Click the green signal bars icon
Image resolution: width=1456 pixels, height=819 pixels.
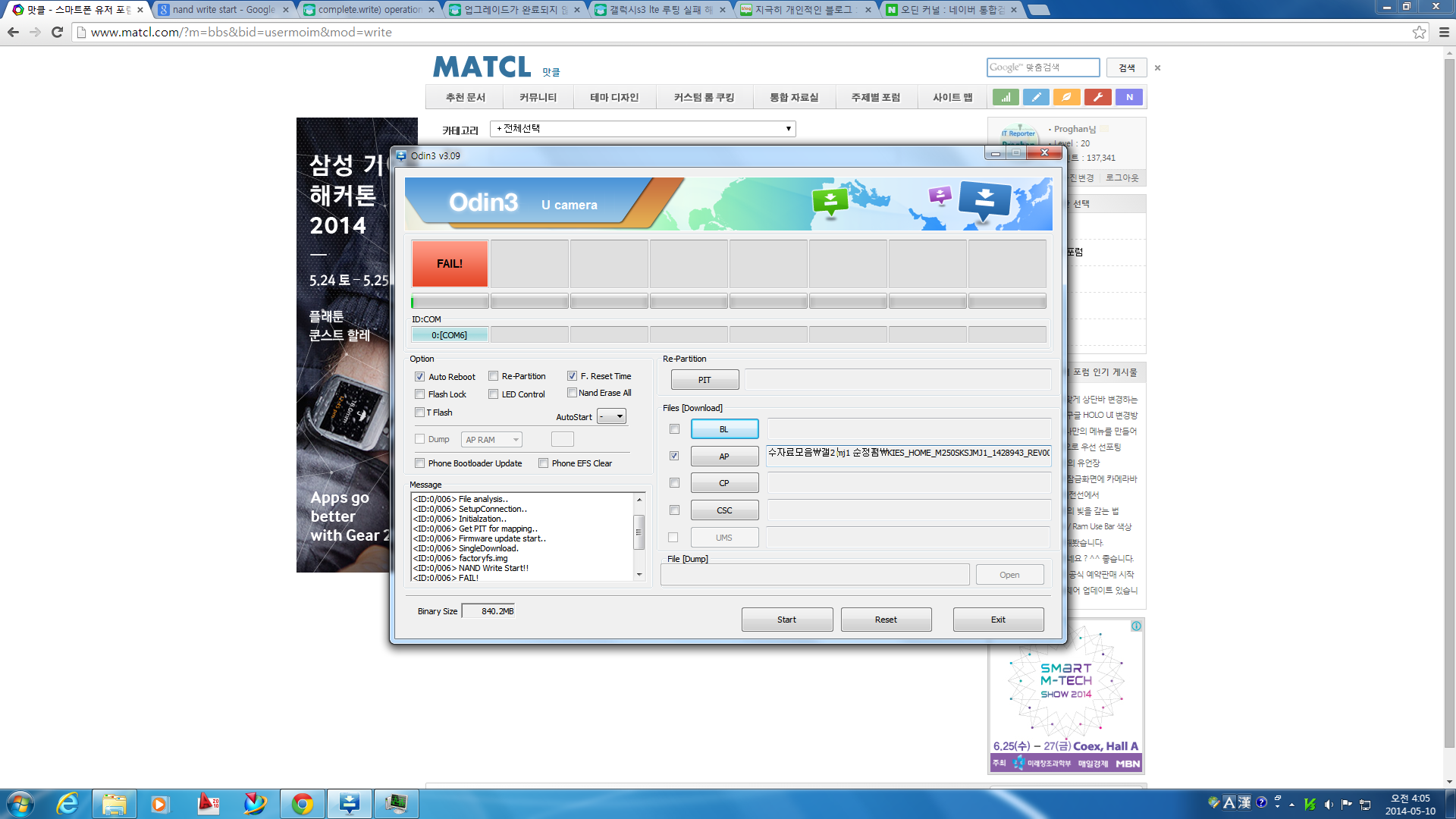point(1006,97)
